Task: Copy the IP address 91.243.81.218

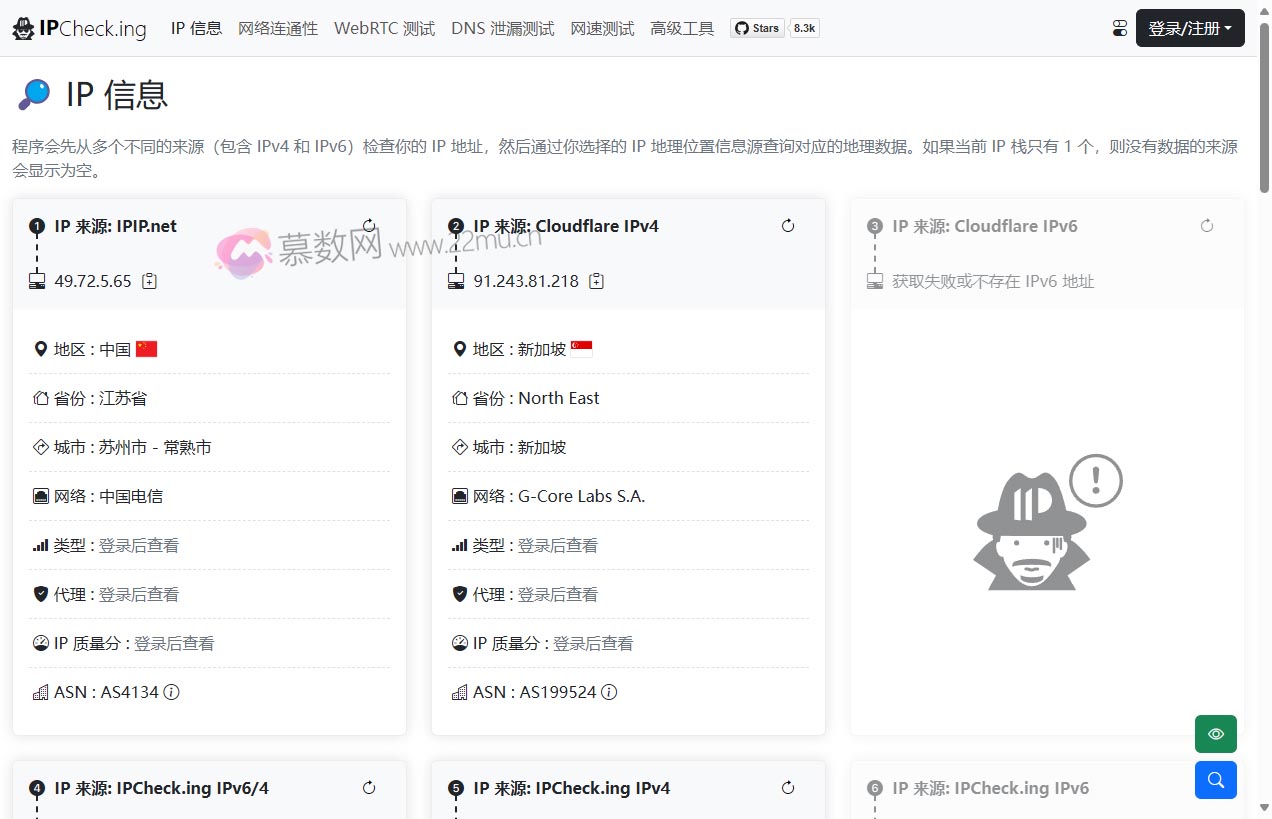Action: (x=597, y=281)
